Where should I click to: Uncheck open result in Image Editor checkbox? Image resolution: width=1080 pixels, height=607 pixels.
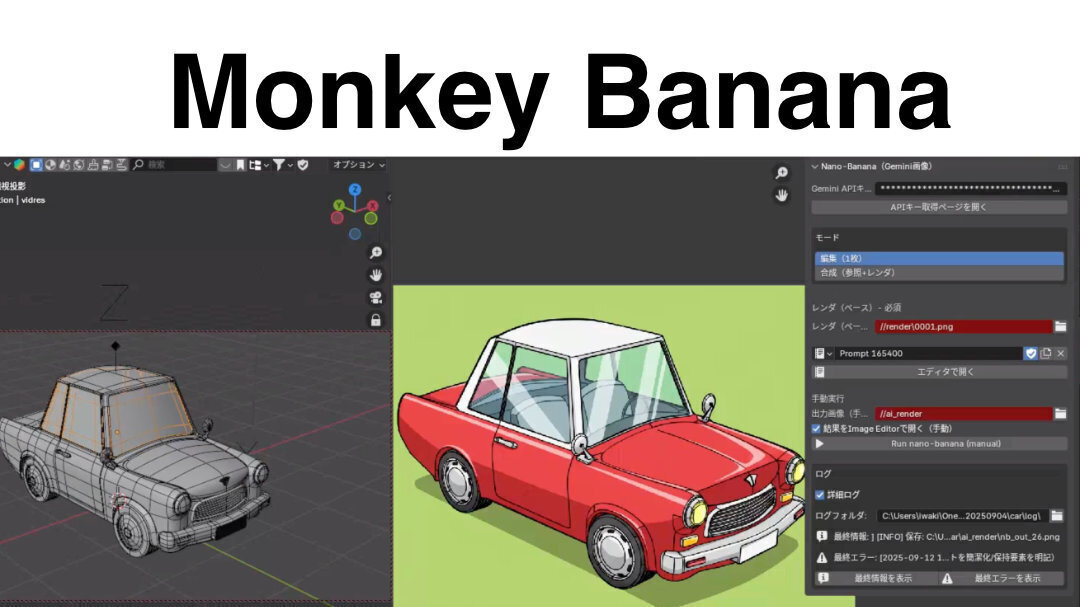coord(816,428)
